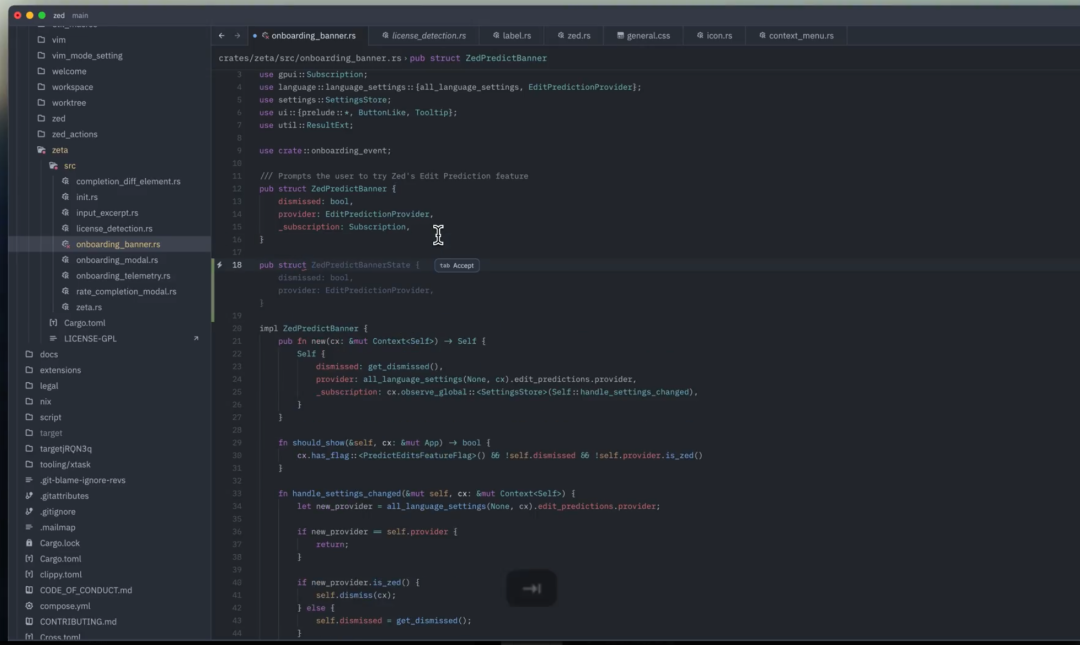This screenshot has width=1080, height=645.
Task: Click the main branch name in title bar
Action: tap(80, 16)
